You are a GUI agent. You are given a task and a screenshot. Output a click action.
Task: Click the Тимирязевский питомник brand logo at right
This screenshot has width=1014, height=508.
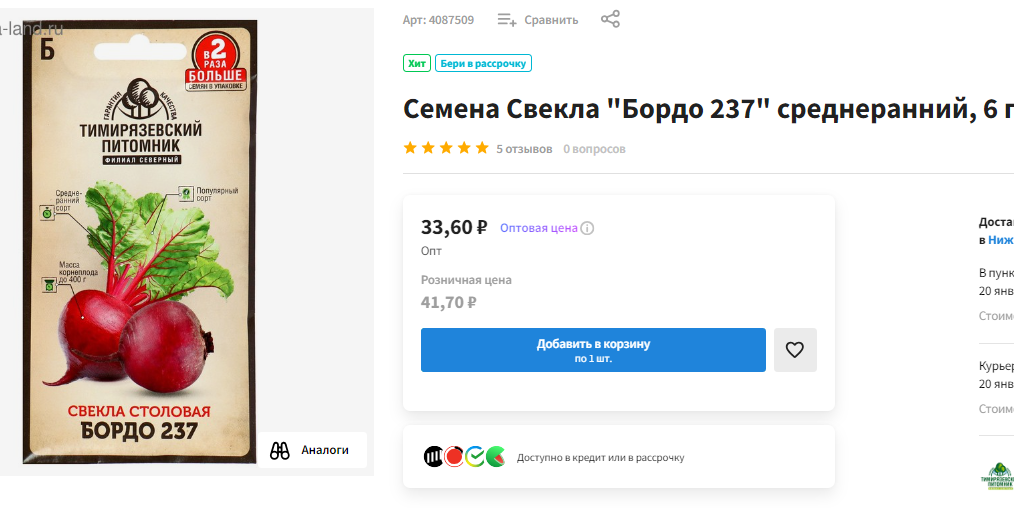tap(996, 477)
